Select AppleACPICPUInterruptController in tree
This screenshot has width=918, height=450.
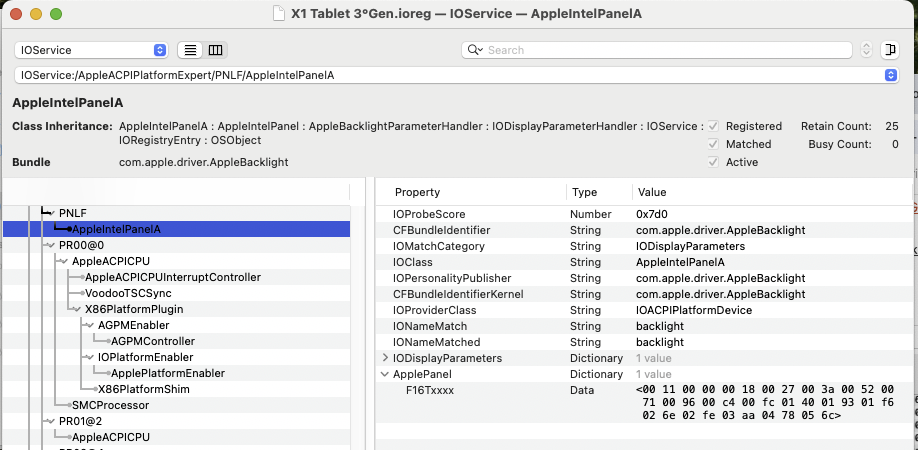point(173,277)
